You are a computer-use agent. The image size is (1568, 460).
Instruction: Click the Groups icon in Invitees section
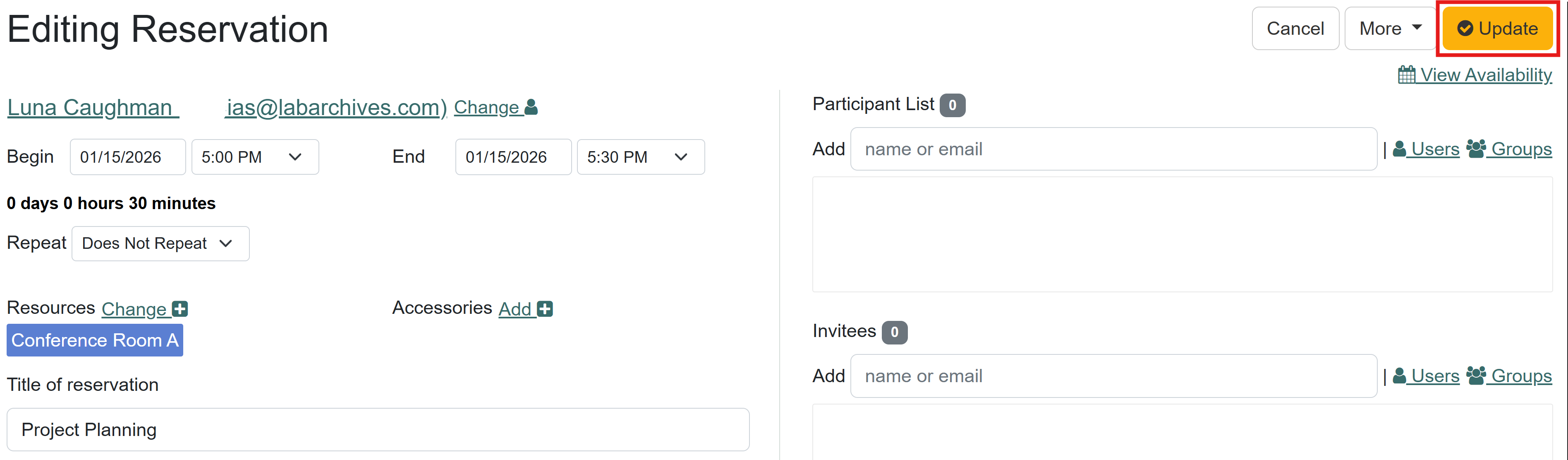pos(1476,376)
